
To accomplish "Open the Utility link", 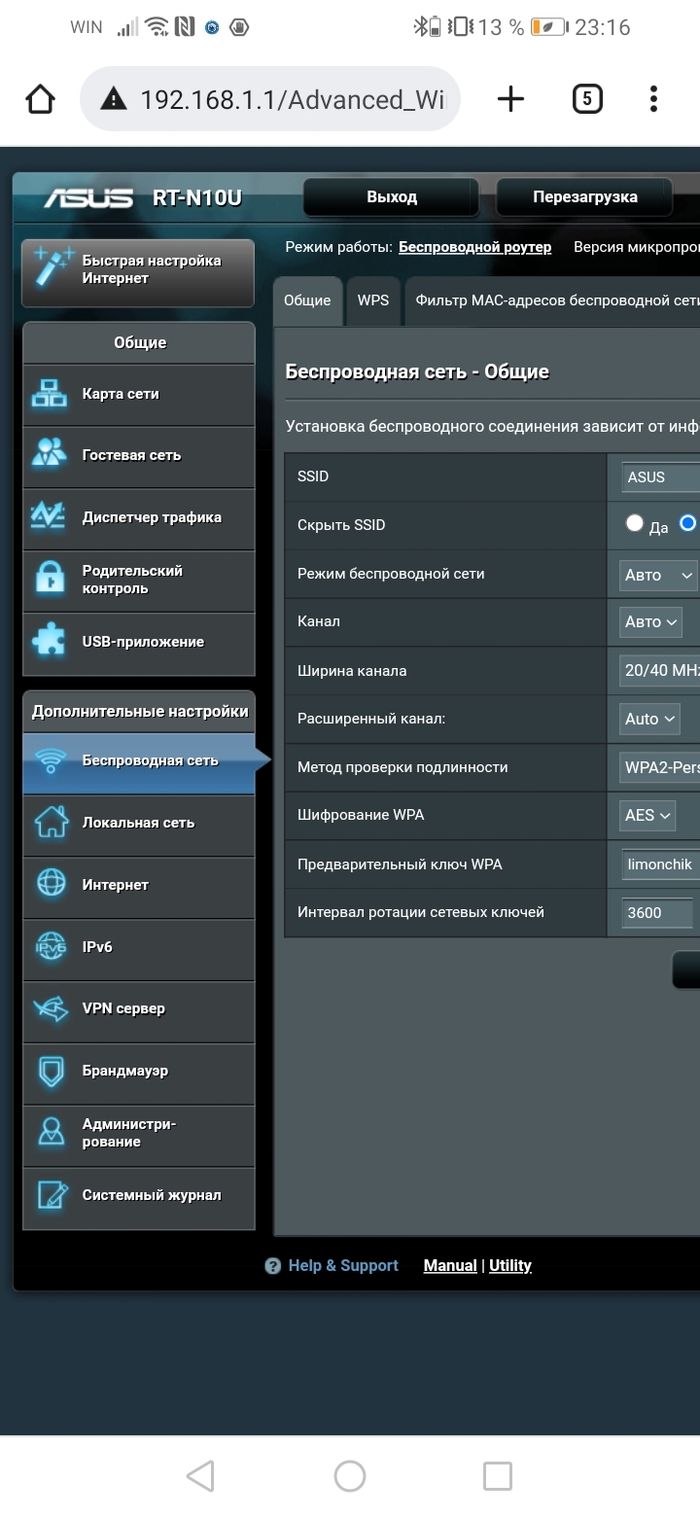I will (510, 1266).
